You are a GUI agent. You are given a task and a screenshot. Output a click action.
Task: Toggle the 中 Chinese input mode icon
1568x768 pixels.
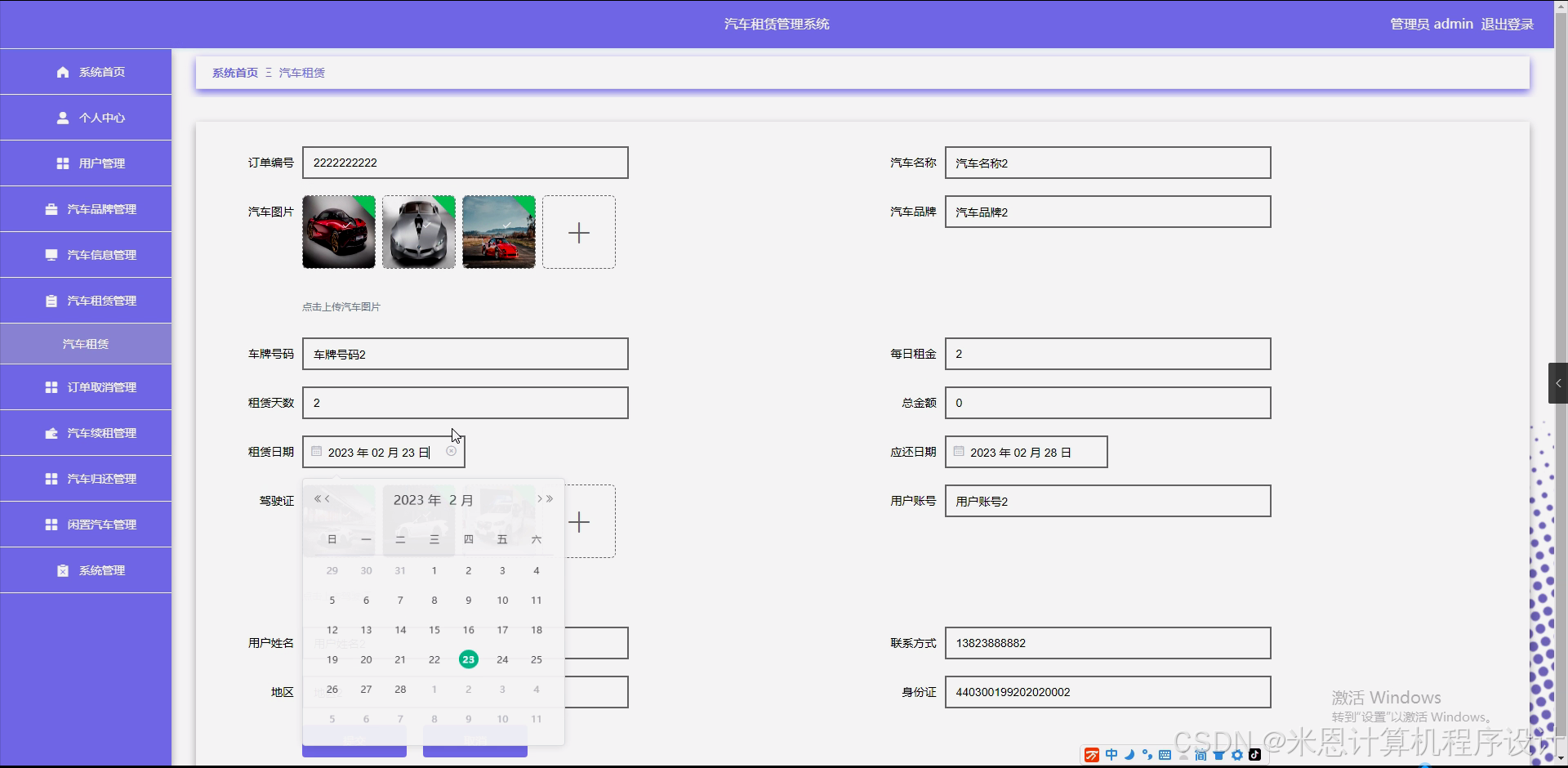pos(1111,755)
